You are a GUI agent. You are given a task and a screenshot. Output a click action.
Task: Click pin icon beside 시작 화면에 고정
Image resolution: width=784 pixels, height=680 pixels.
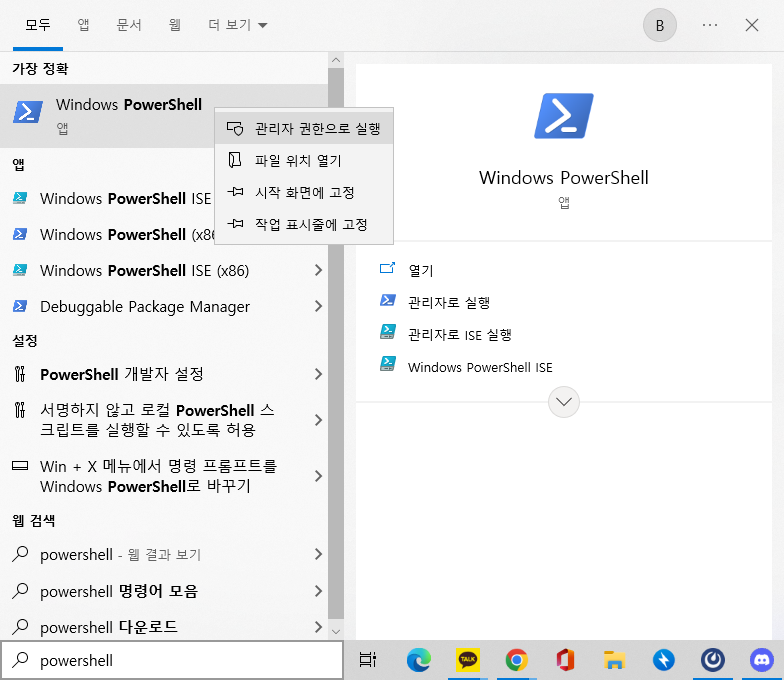coord(235,192)
